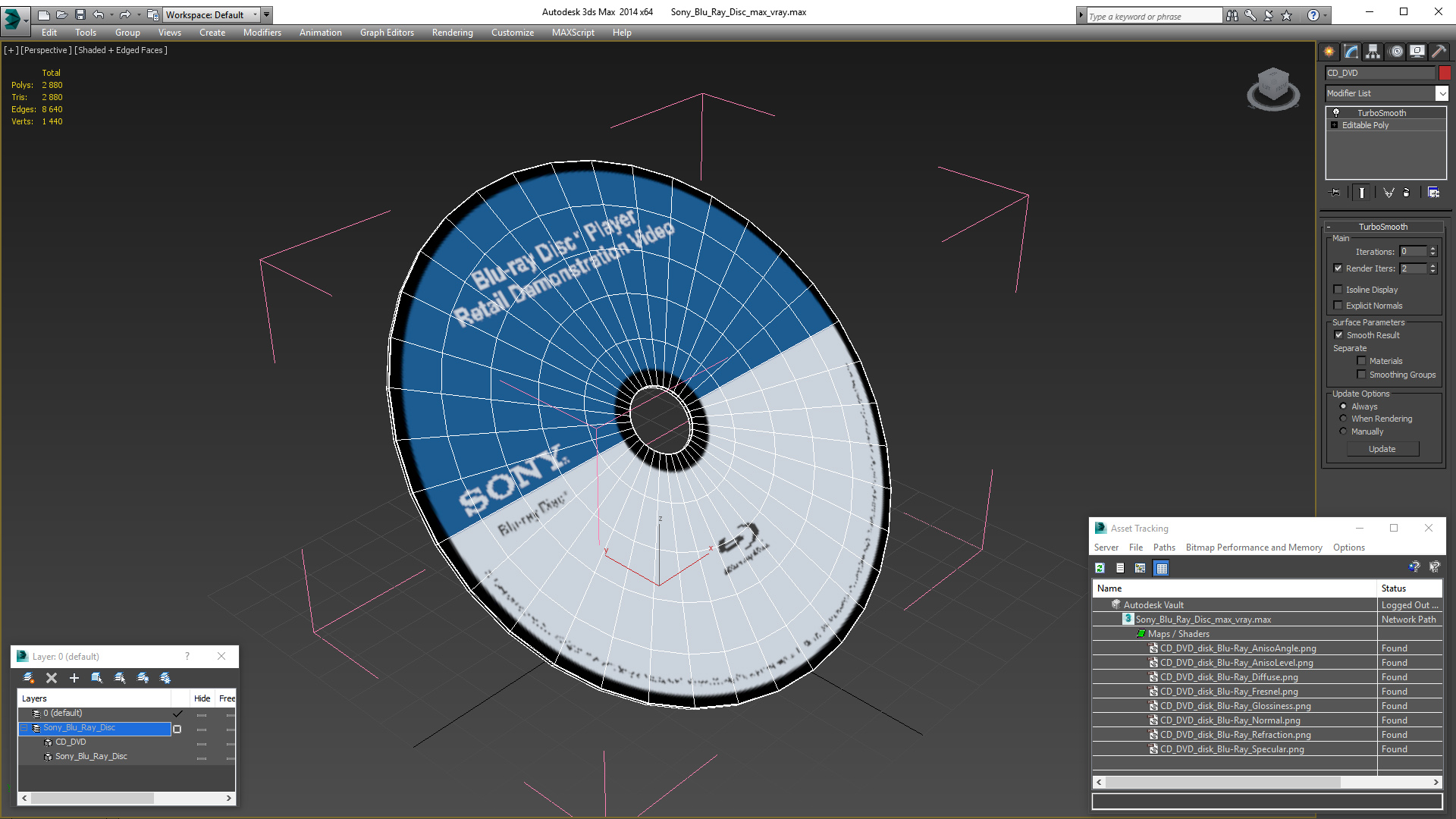Click Highlight Selected Objects' Layers icon
Viewport: 1456px width, 819px height.
pos(120,678)
